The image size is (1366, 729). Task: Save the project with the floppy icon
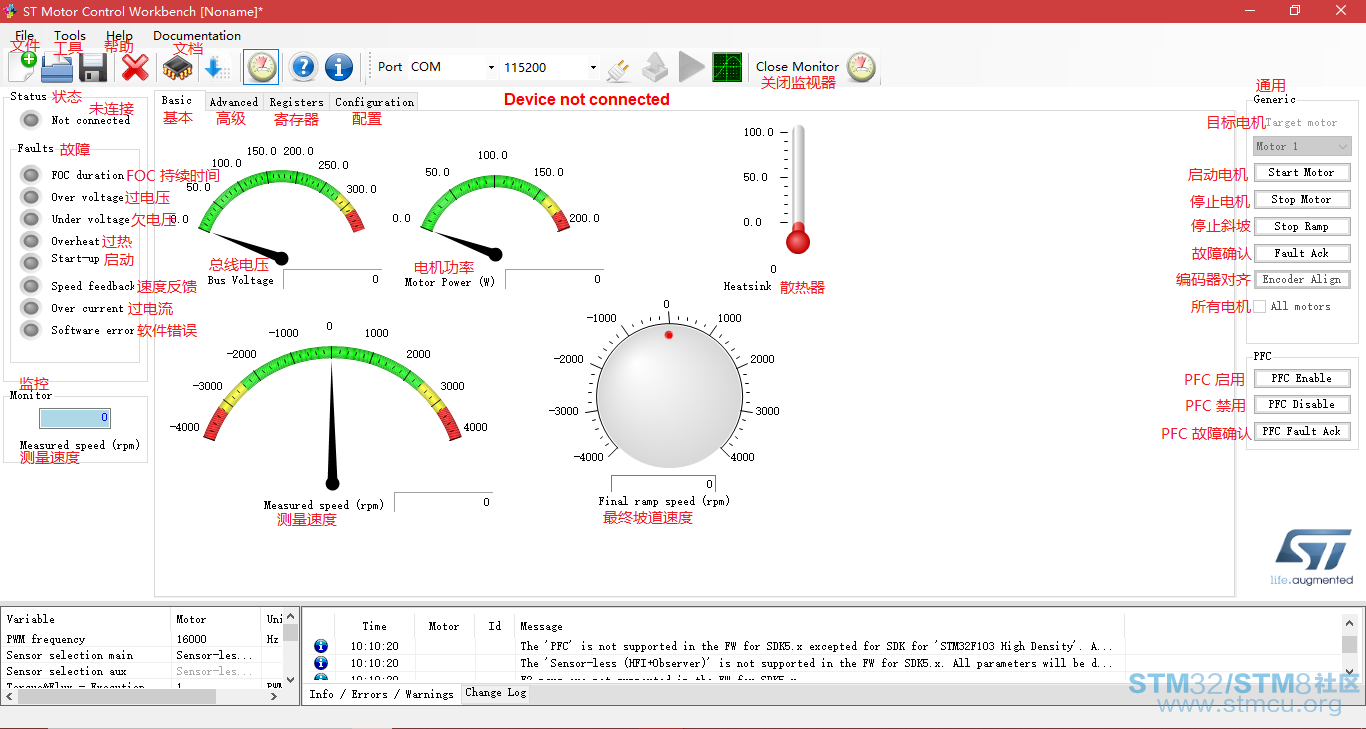[x=93, y=67]
